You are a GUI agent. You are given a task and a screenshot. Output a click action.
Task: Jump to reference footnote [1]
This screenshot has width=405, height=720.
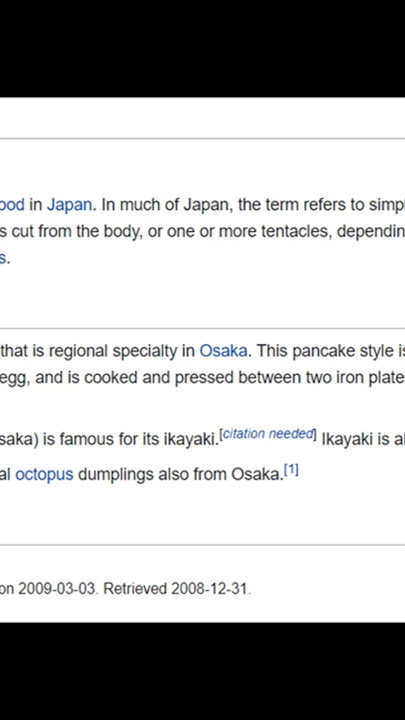pos(291,470)
